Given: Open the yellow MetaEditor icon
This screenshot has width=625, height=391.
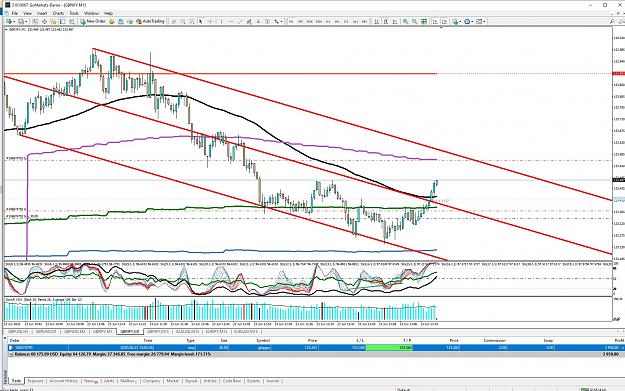Looking at the screenshot, I should pos(112,22).
